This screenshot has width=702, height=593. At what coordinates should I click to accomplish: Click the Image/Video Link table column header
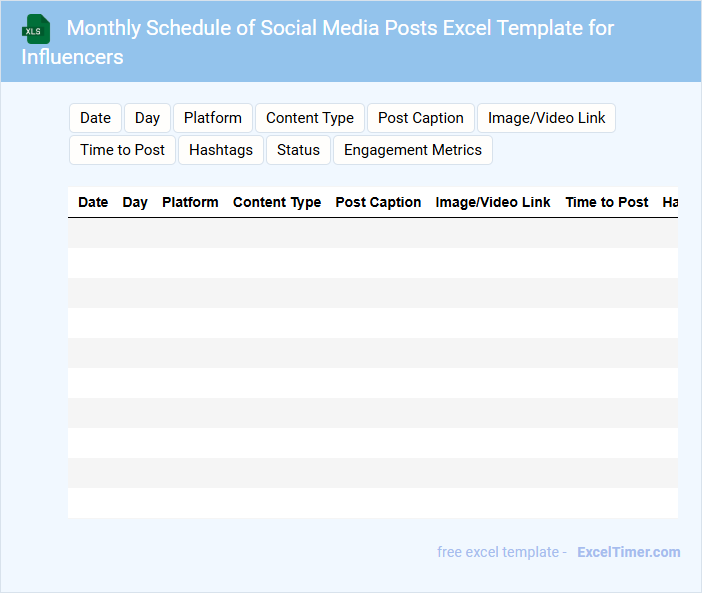pos(493,202)
